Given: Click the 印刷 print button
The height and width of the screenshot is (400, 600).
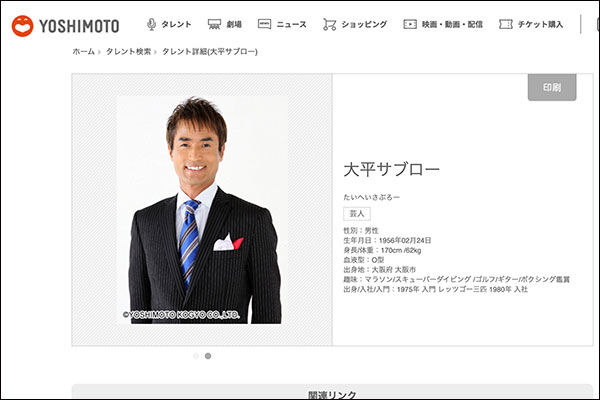Looking at the screenshot, I should pyautogui.click(x=552, y=87).
